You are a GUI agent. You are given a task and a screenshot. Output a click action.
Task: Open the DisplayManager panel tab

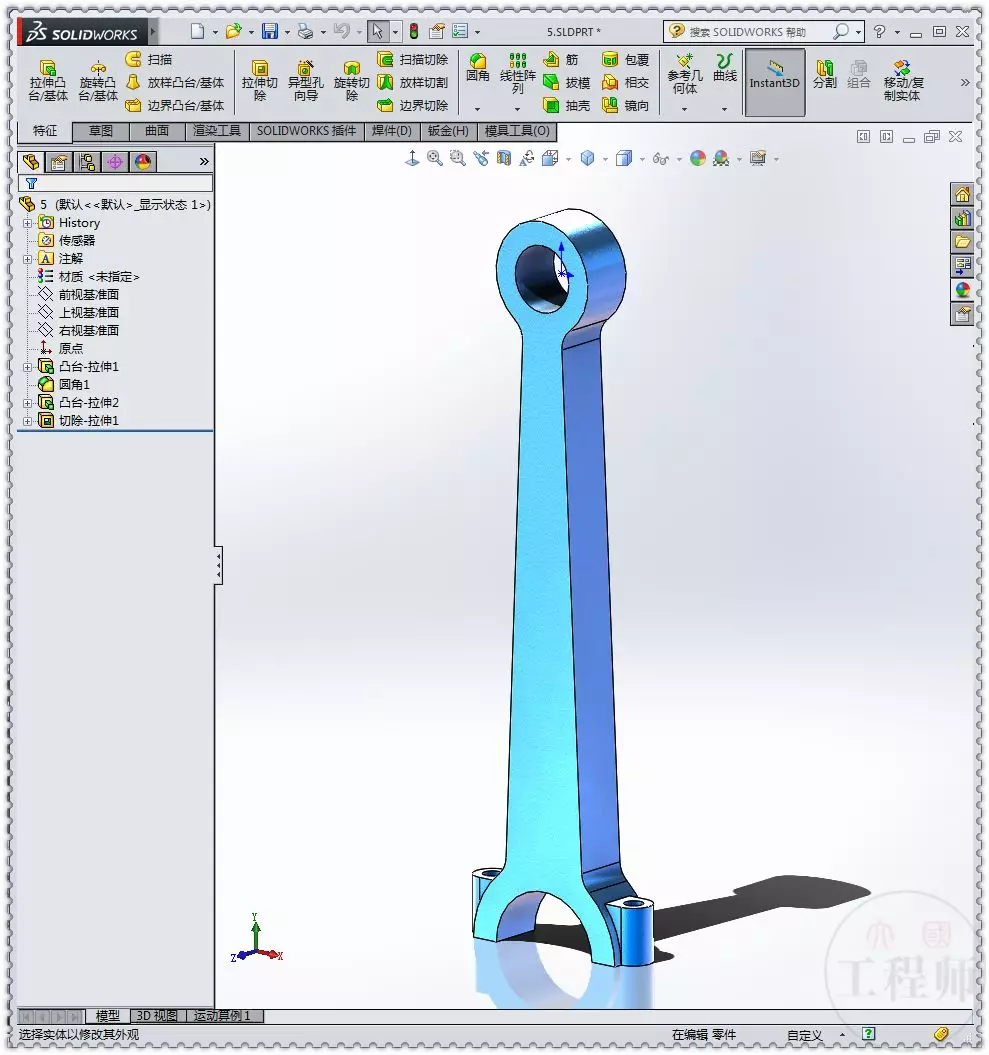143,161
